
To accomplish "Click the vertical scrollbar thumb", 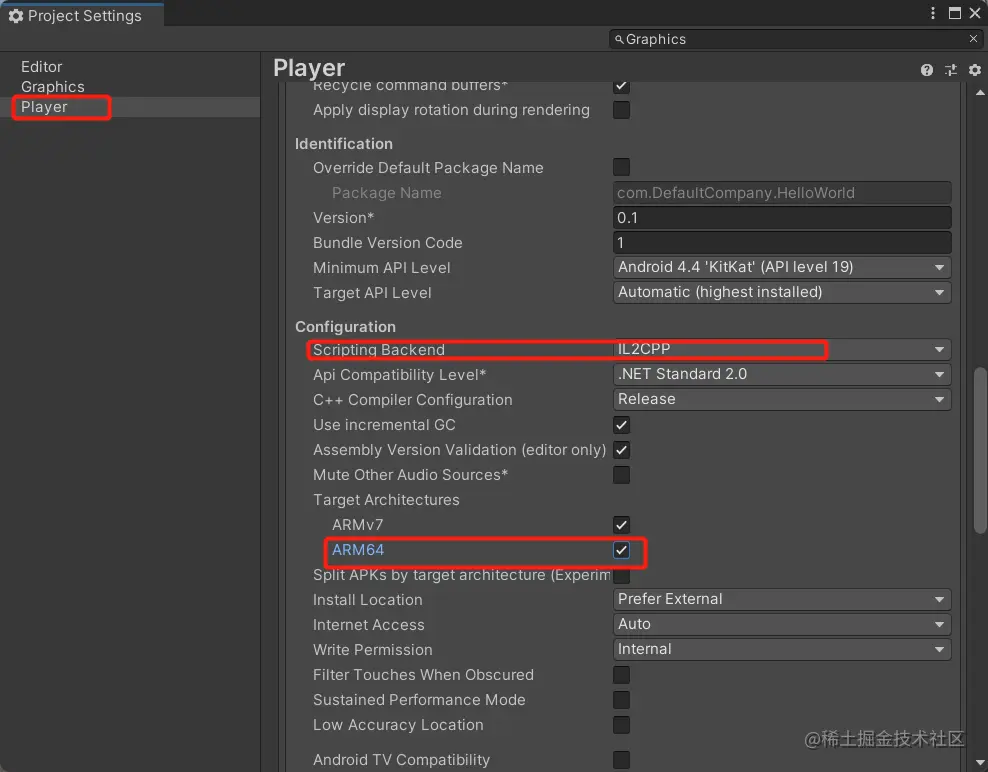I will [x=980, y=450].
